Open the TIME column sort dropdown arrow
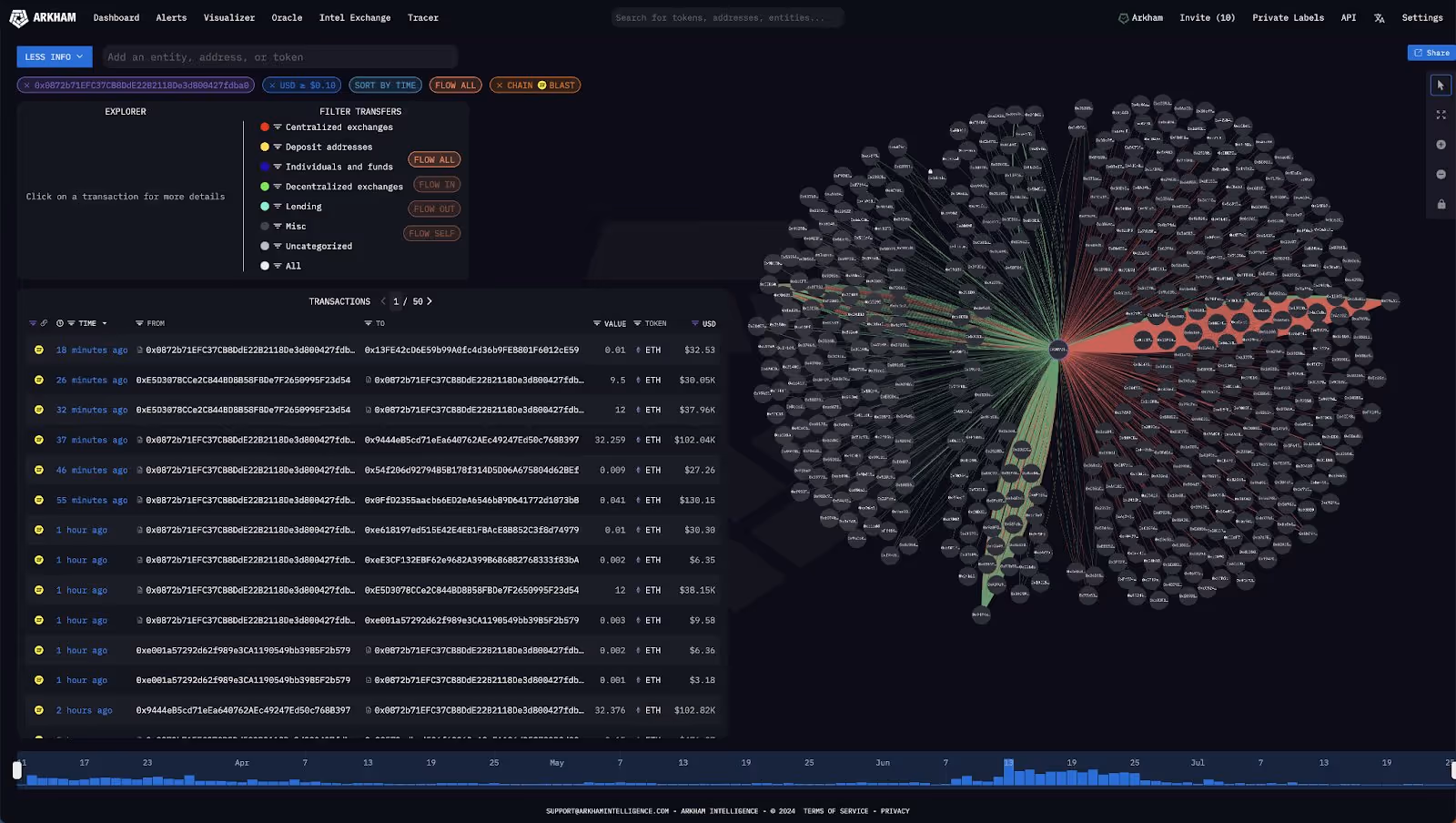 point(105,323)
